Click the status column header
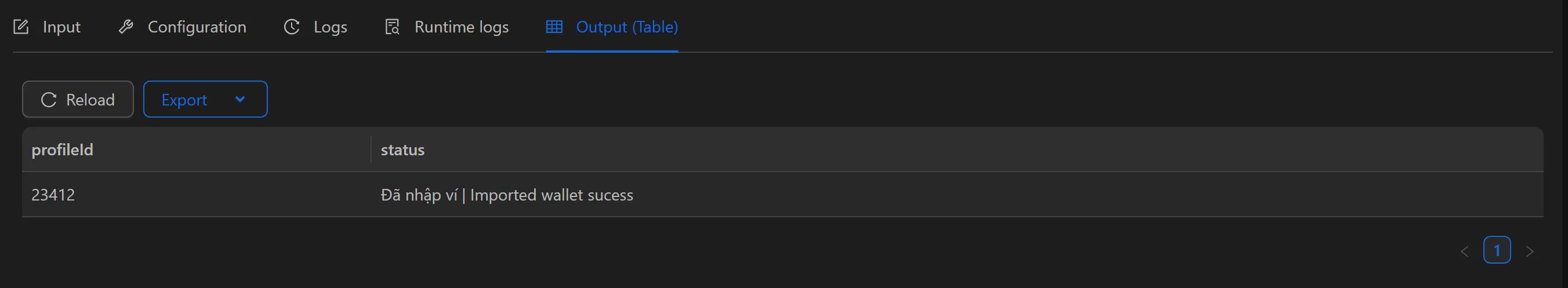Viewport: 1568px width, 288px height. (x=402, y=150)
